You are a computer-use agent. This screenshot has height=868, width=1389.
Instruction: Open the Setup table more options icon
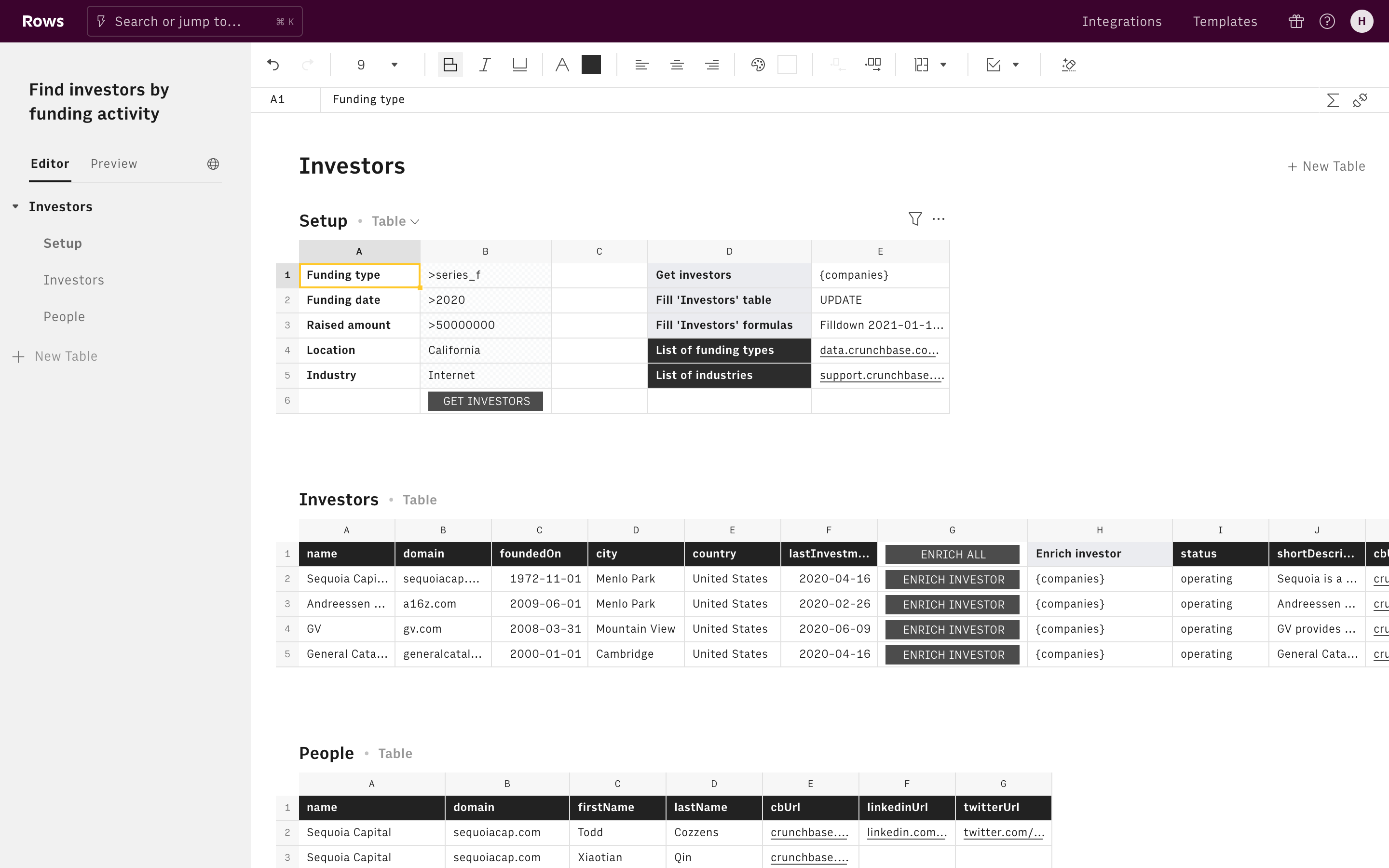[x=939, y=219]
